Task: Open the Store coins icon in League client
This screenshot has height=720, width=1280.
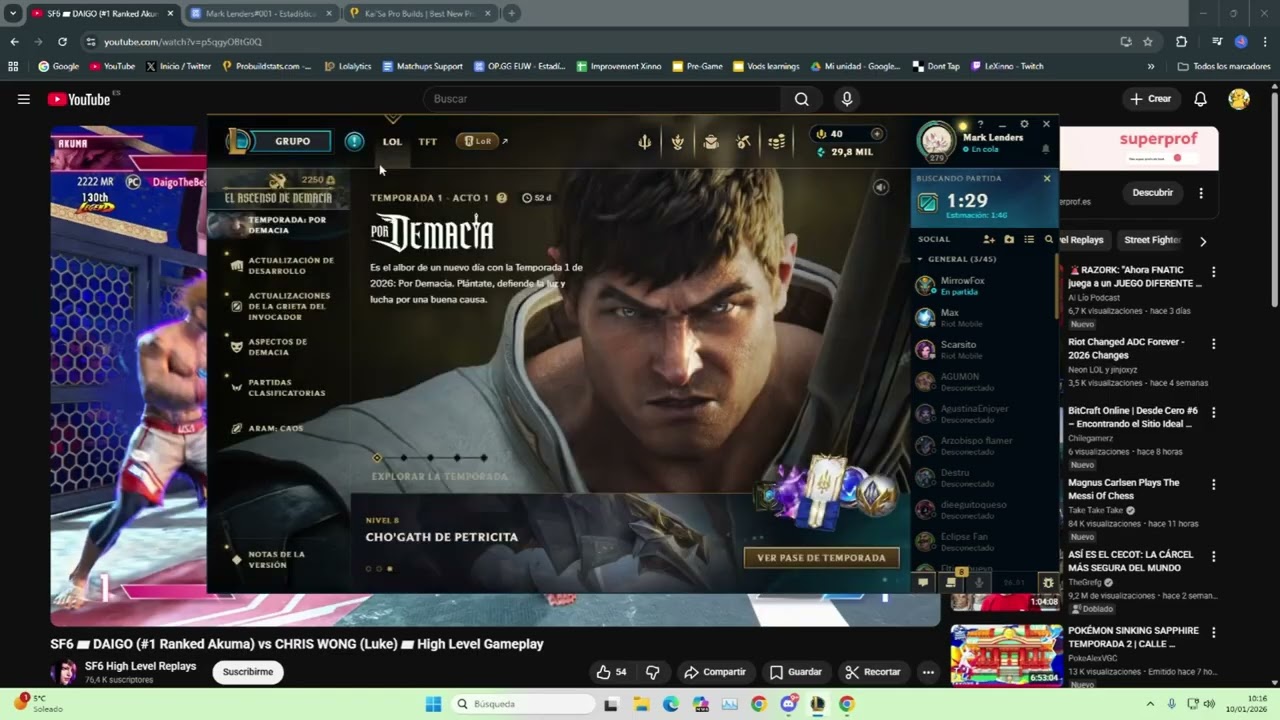Action: [776, 142]
